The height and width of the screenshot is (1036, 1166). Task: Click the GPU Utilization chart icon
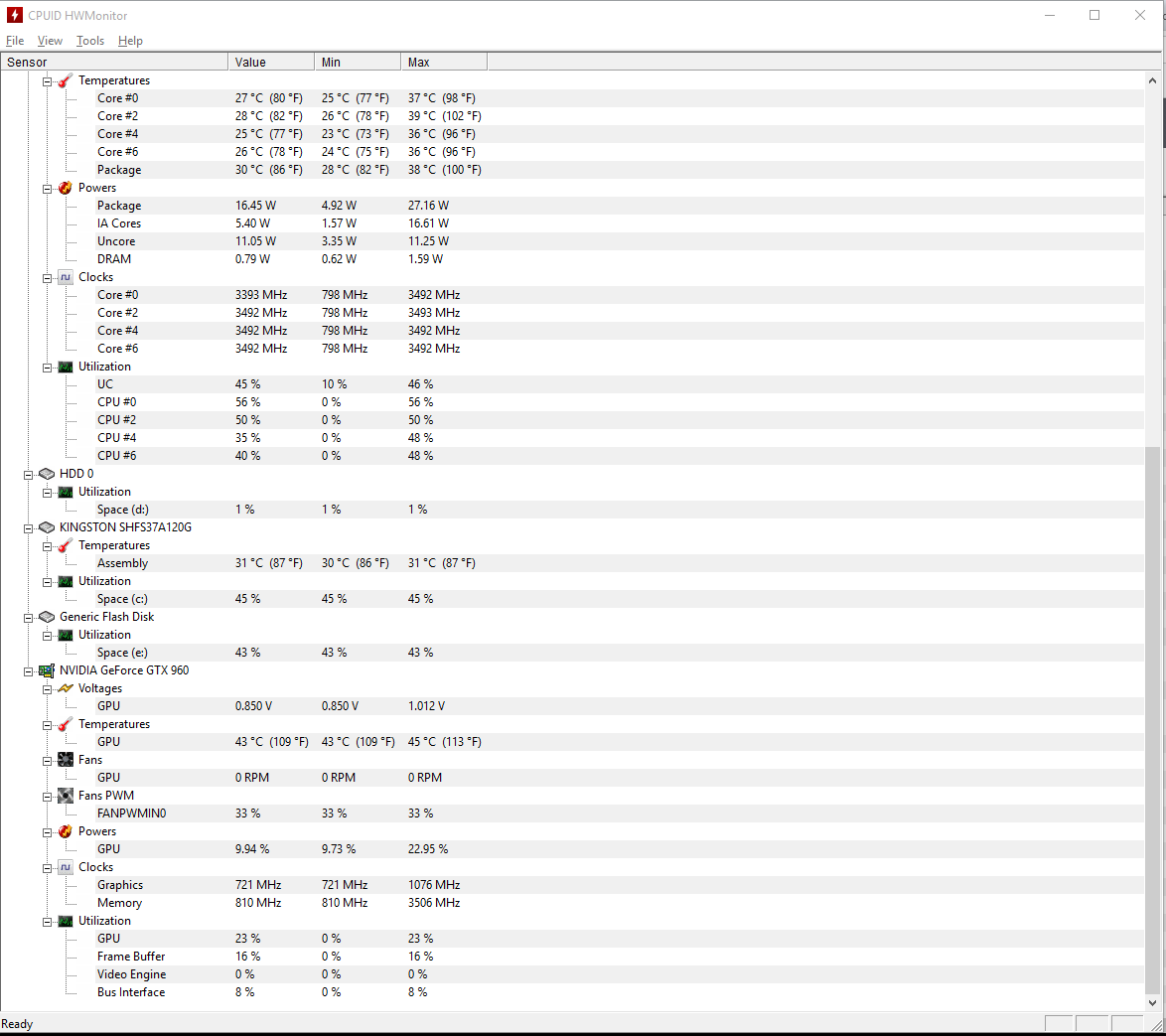66,921
